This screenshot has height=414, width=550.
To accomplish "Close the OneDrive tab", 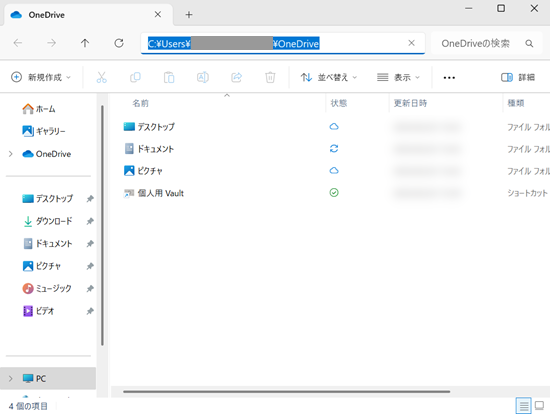I will tap(158, 14).
